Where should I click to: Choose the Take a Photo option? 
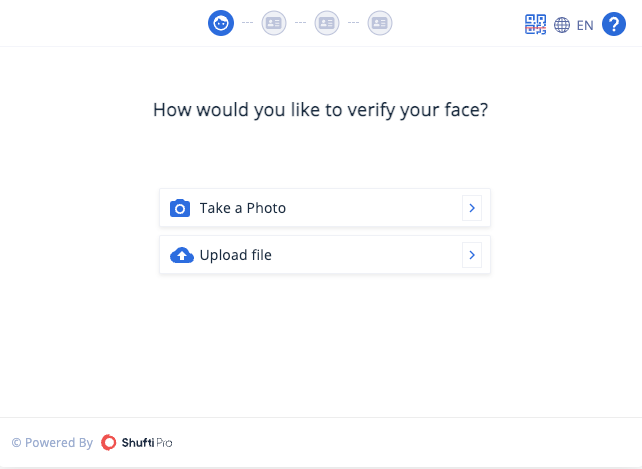(x=325, y=208)
